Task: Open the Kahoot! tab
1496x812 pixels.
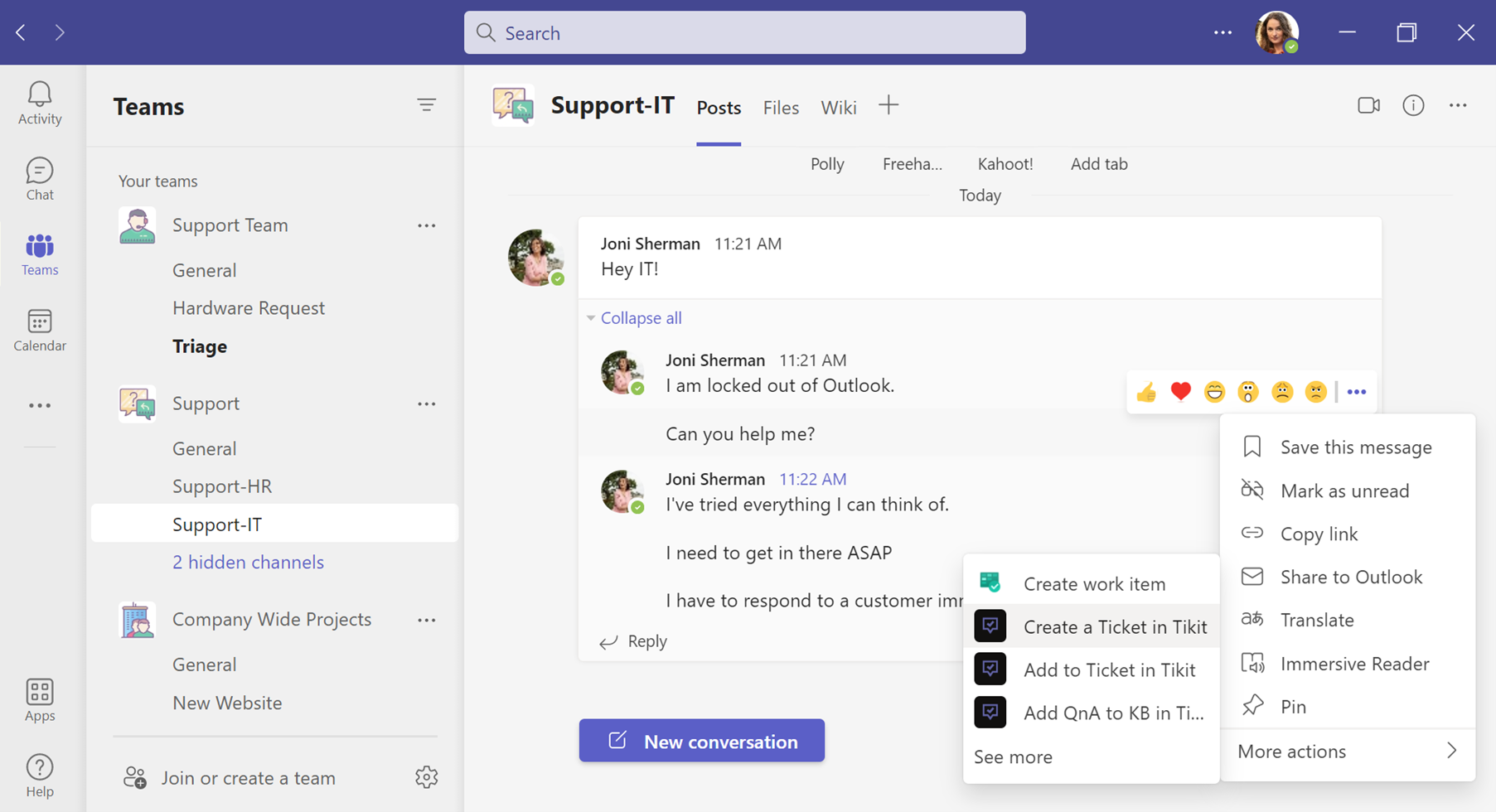Action: (x=1005, y=164)
